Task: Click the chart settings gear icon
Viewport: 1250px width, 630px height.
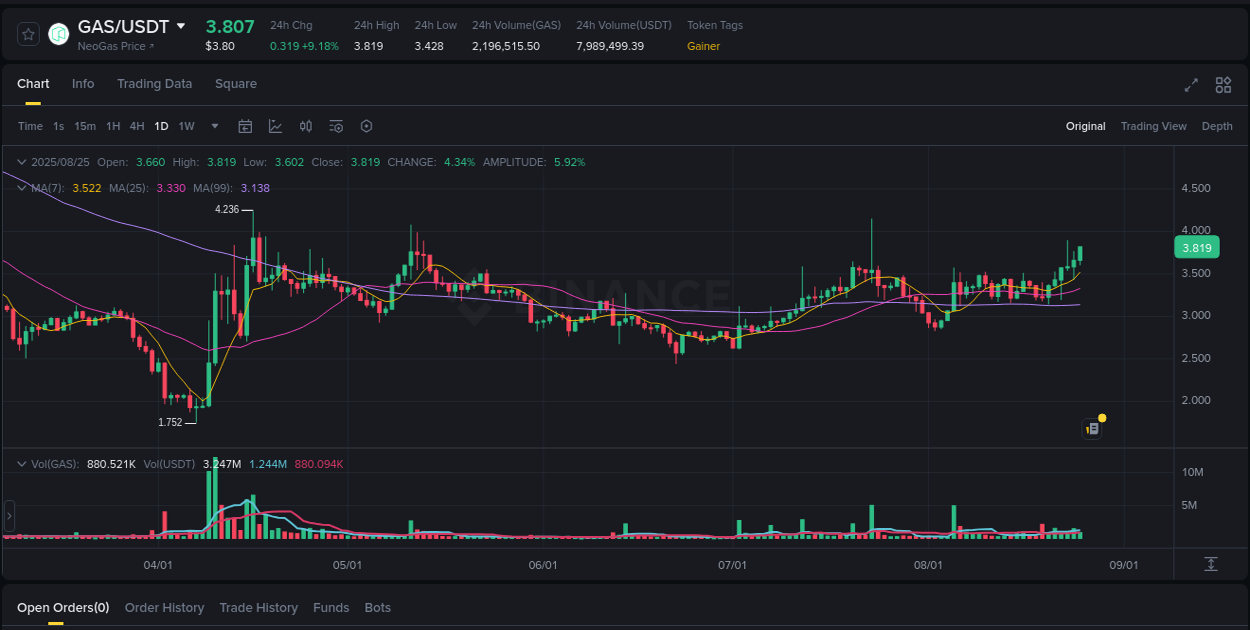Action: coord(366,126)
